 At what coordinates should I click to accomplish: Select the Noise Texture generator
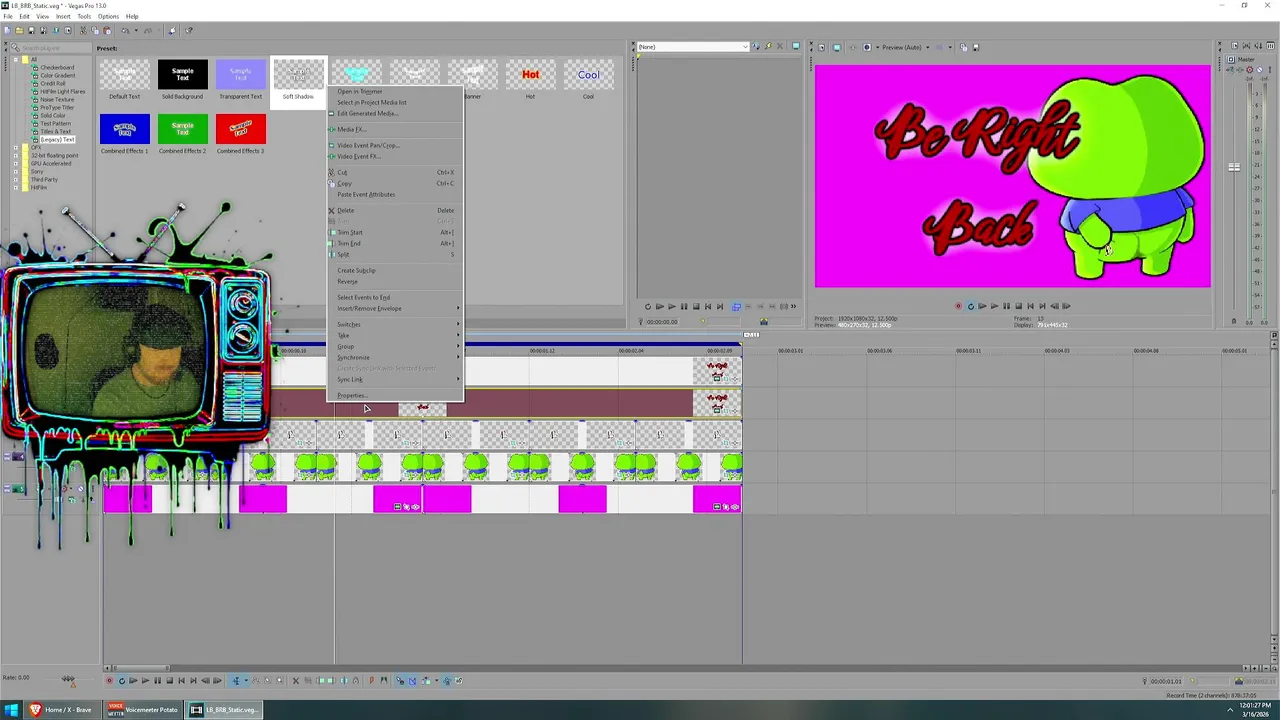point(57,100)
